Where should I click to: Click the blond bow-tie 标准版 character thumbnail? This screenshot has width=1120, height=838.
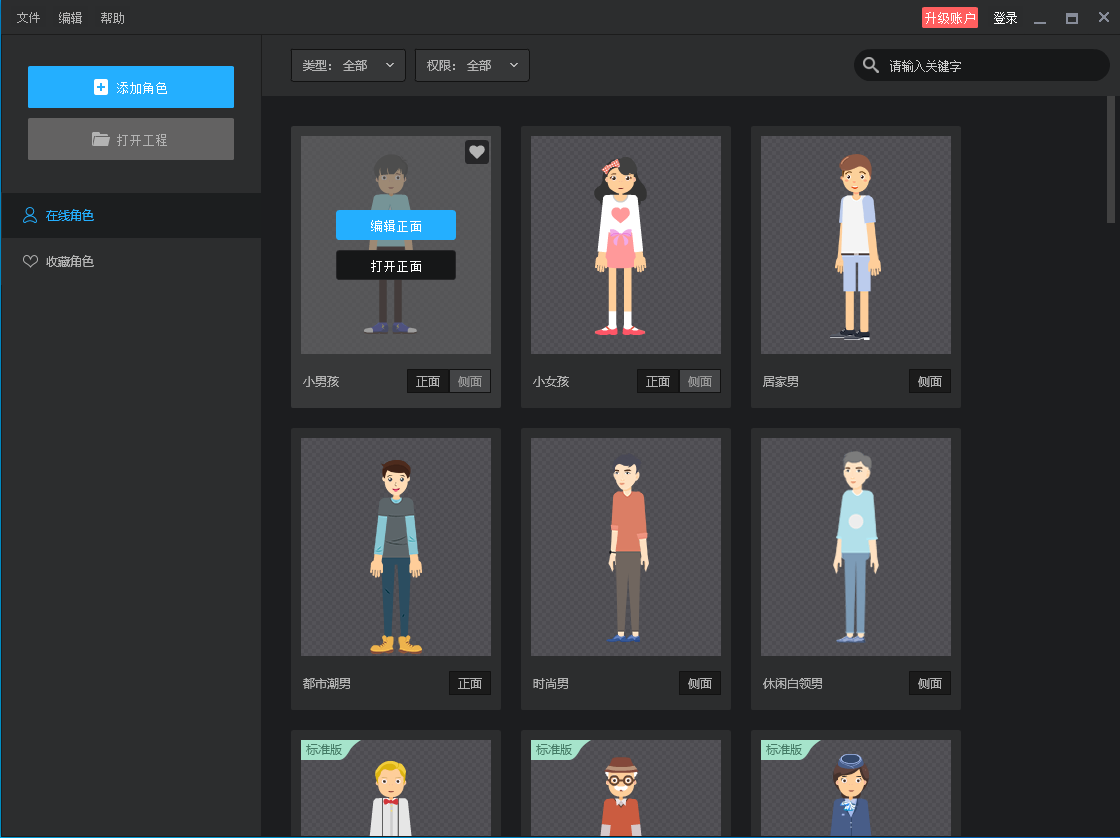396,788
